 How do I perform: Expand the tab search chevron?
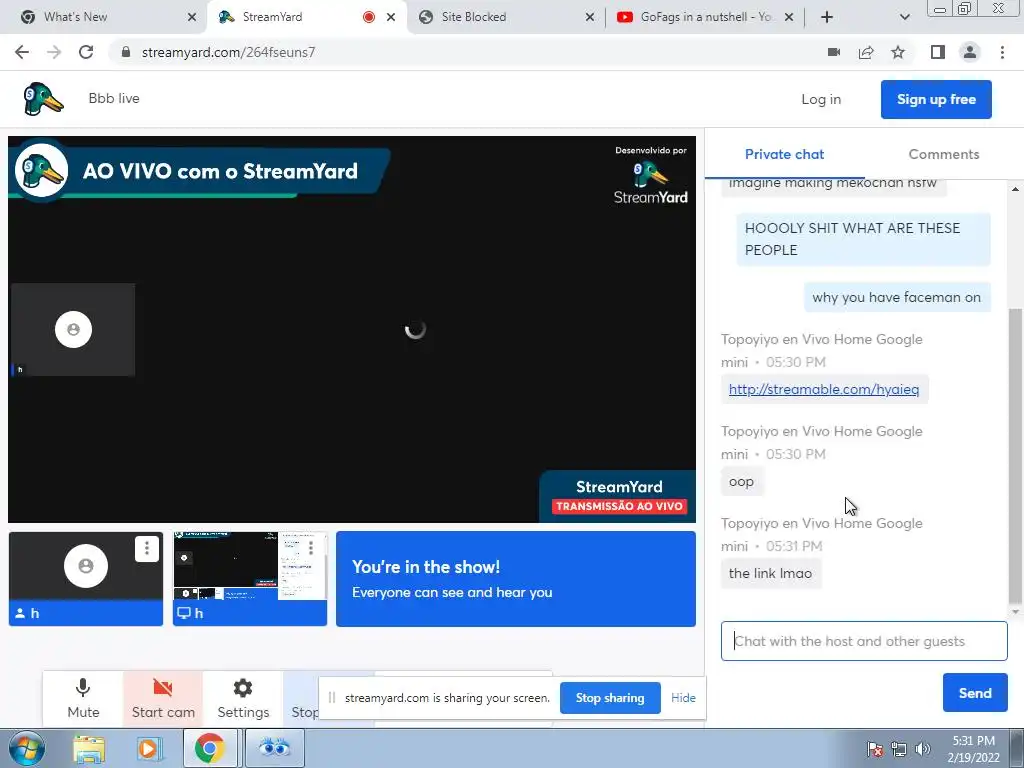coord(904,17)
